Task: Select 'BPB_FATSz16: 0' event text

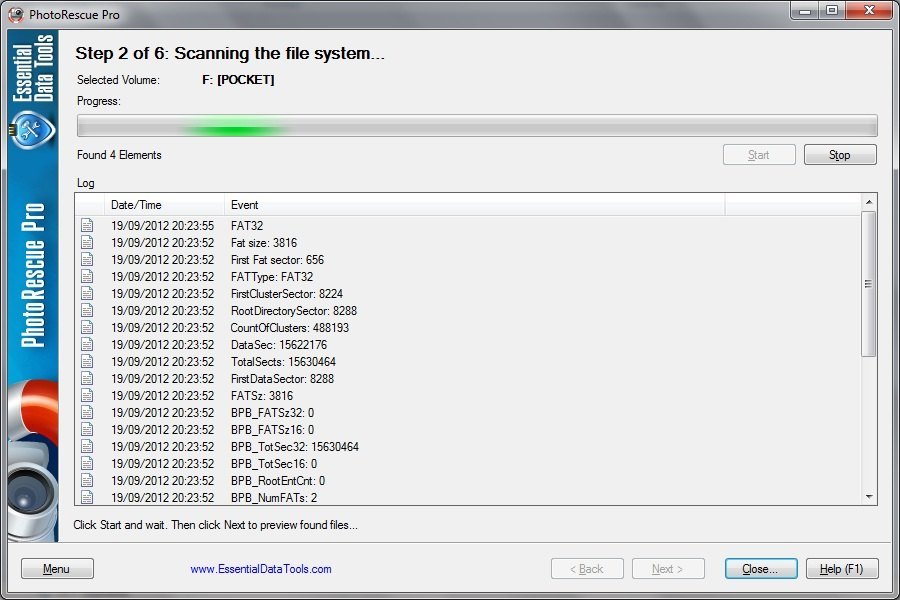Action: (273, 429)
